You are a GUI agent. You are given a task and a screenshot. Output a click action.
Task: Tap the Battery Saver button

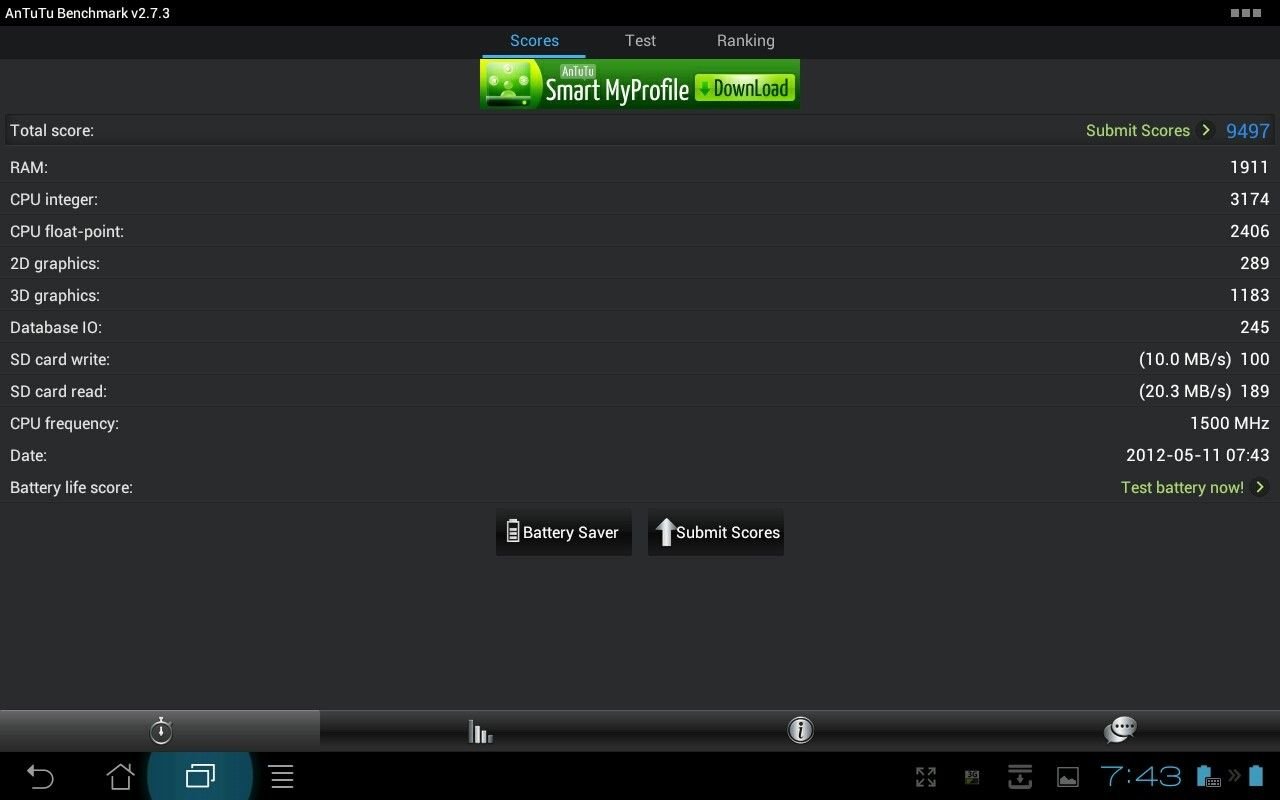(564, 532)
